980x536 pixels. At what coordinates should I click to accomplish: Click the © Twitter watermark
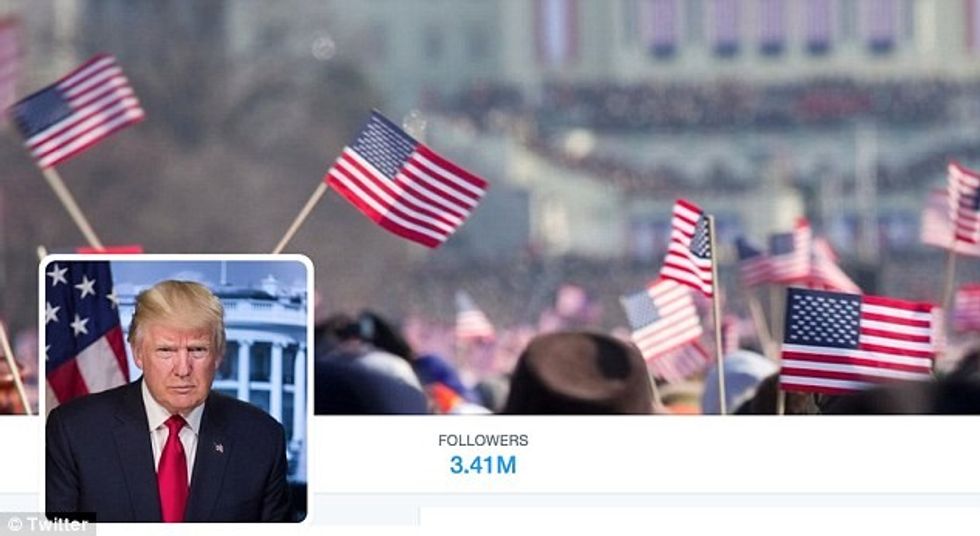tap(48, 524)
